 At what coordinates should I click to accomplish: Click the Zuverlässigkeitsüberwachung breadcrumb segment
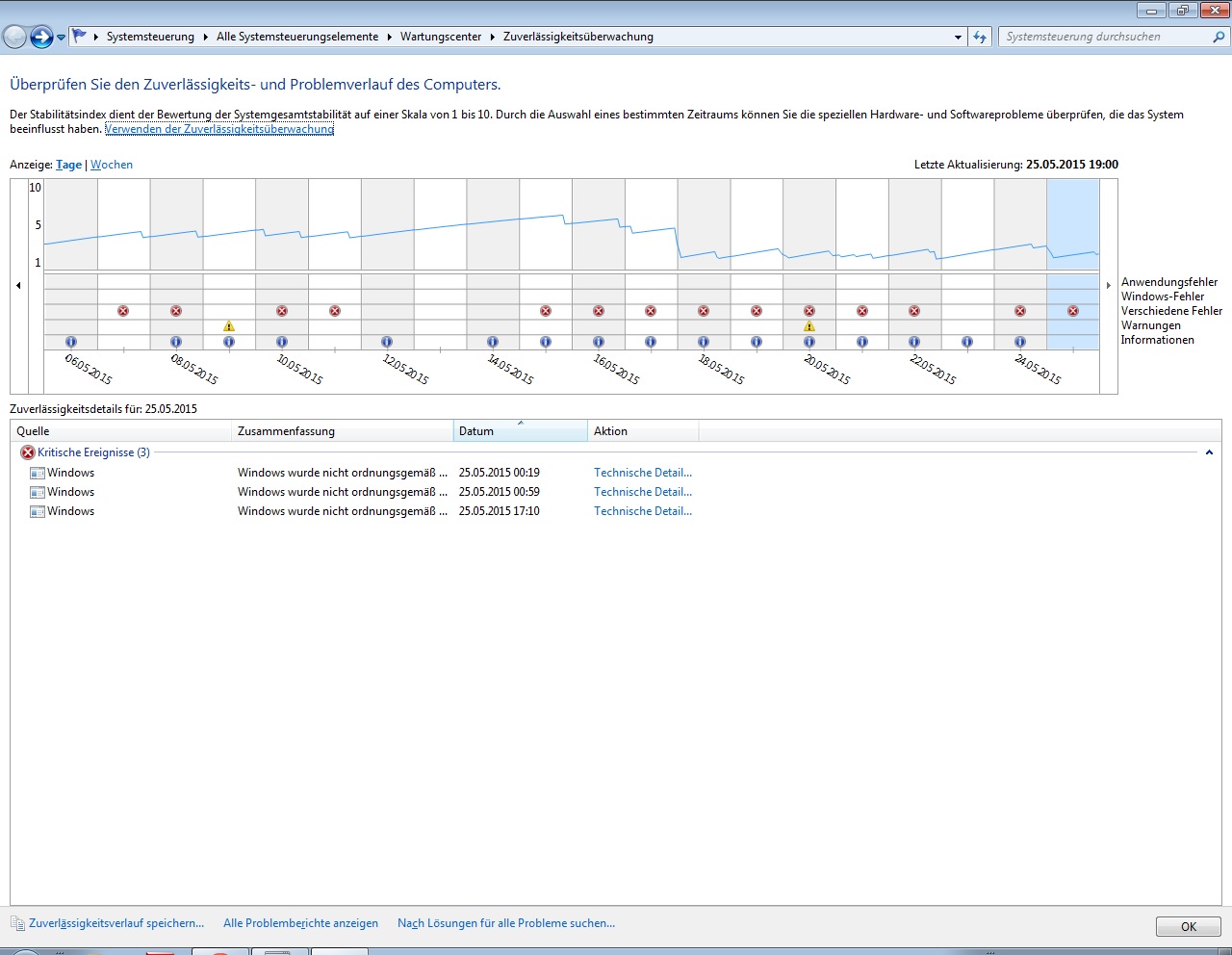[578, 37]
